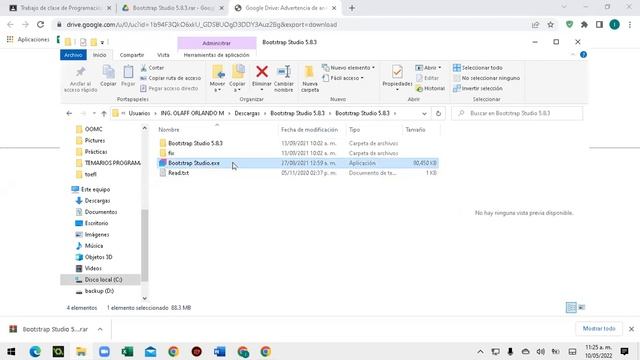
Task: Open Fácil acceso dropdown
Action: tap(343, 78)
